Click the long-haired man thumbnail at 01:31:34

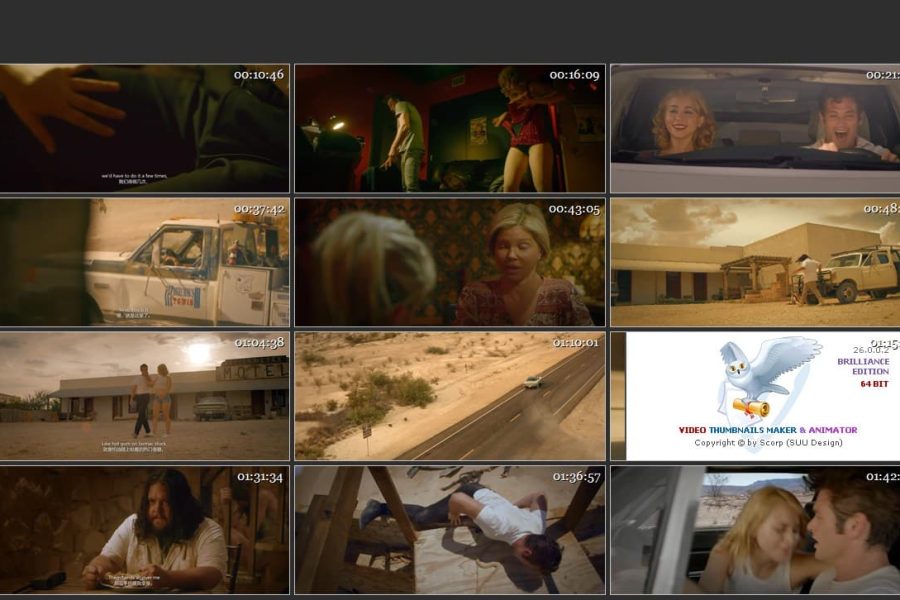click(x=145, y=530)
